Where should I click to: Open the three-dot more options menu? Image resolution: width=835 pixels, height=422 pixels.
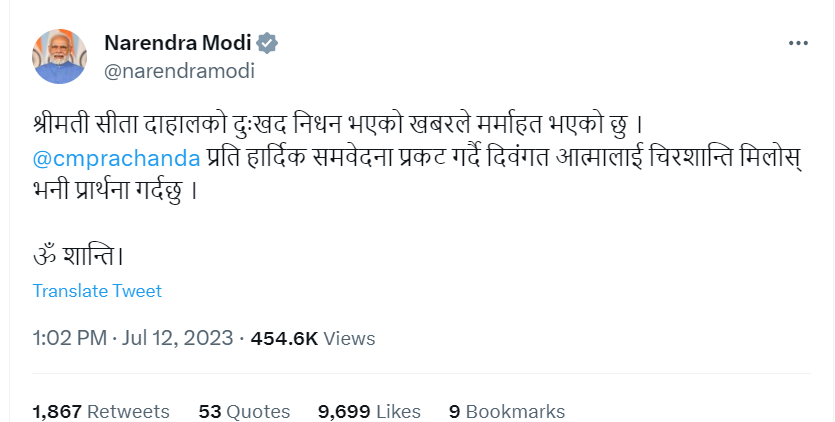coord(798,44)
